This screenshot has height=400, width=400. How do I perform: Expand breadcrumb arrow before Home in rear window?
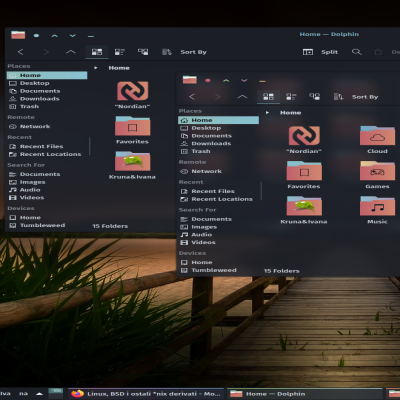[96, 68]
